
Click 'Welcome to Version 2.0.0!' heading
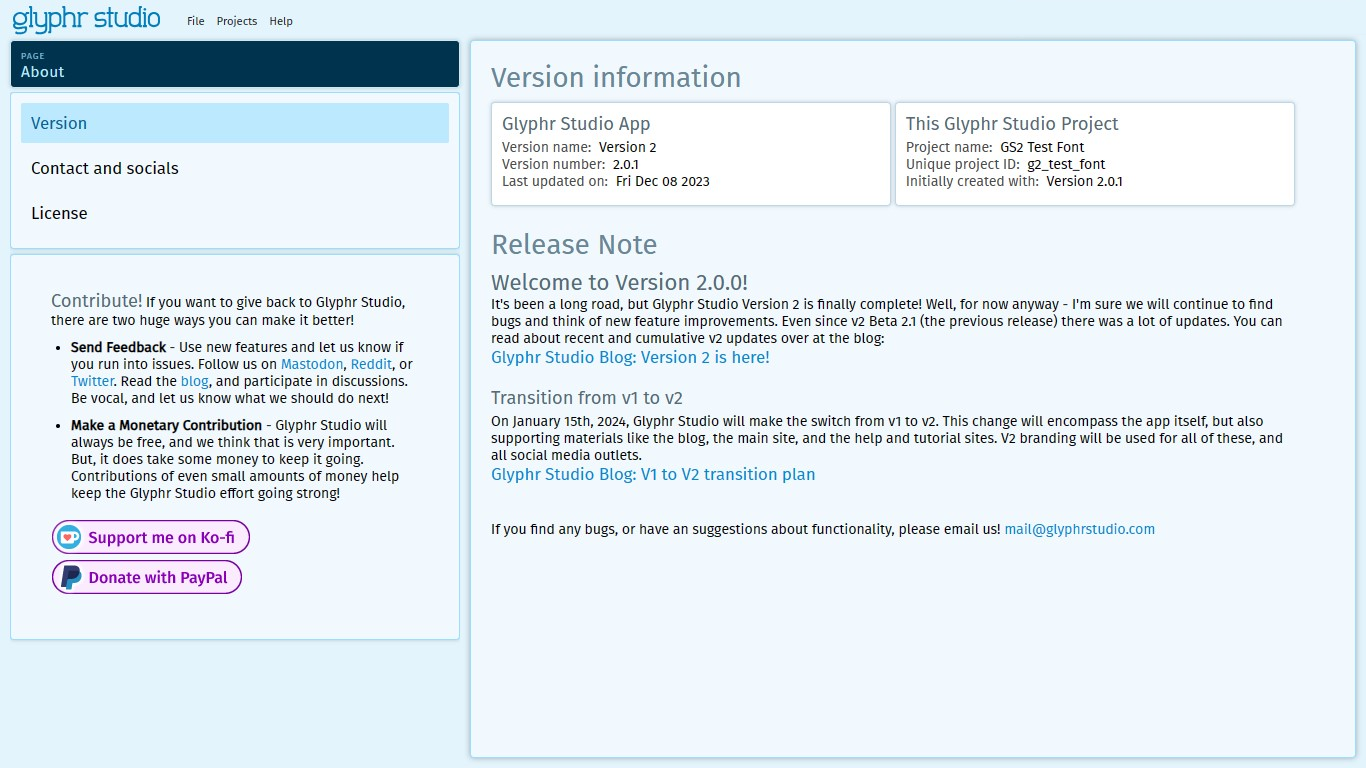(x=619, y=282)
